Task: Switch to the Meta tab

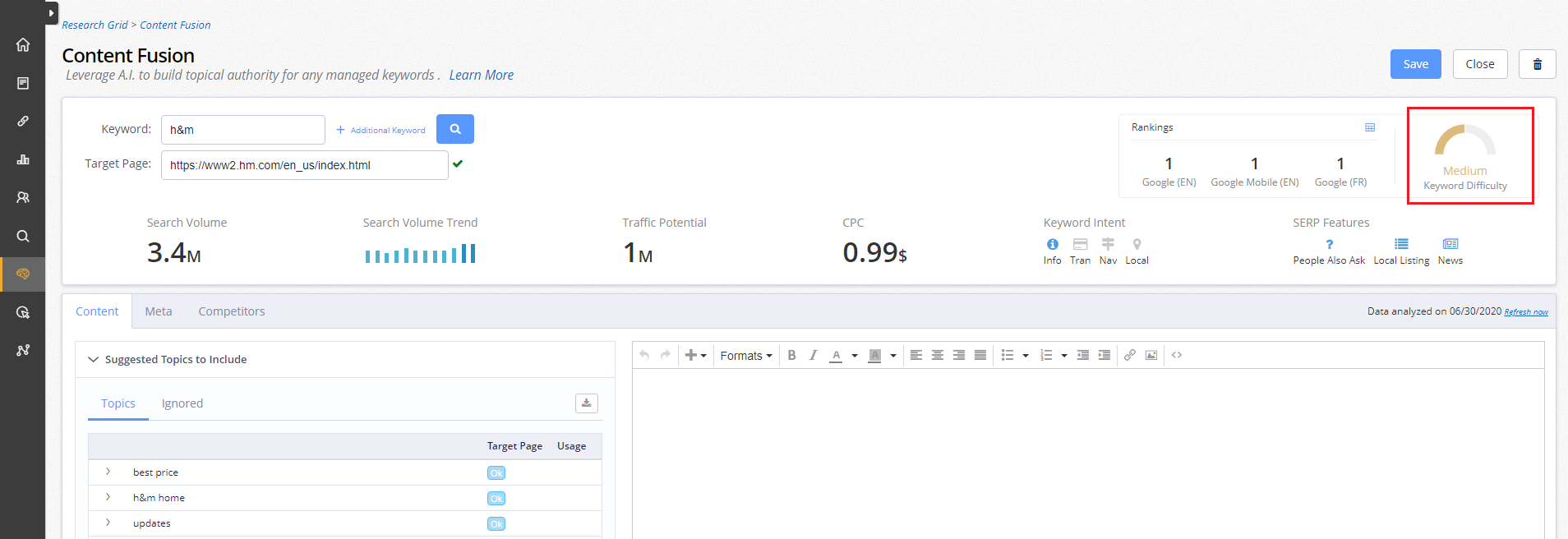Action: click(x=159, y=311)
